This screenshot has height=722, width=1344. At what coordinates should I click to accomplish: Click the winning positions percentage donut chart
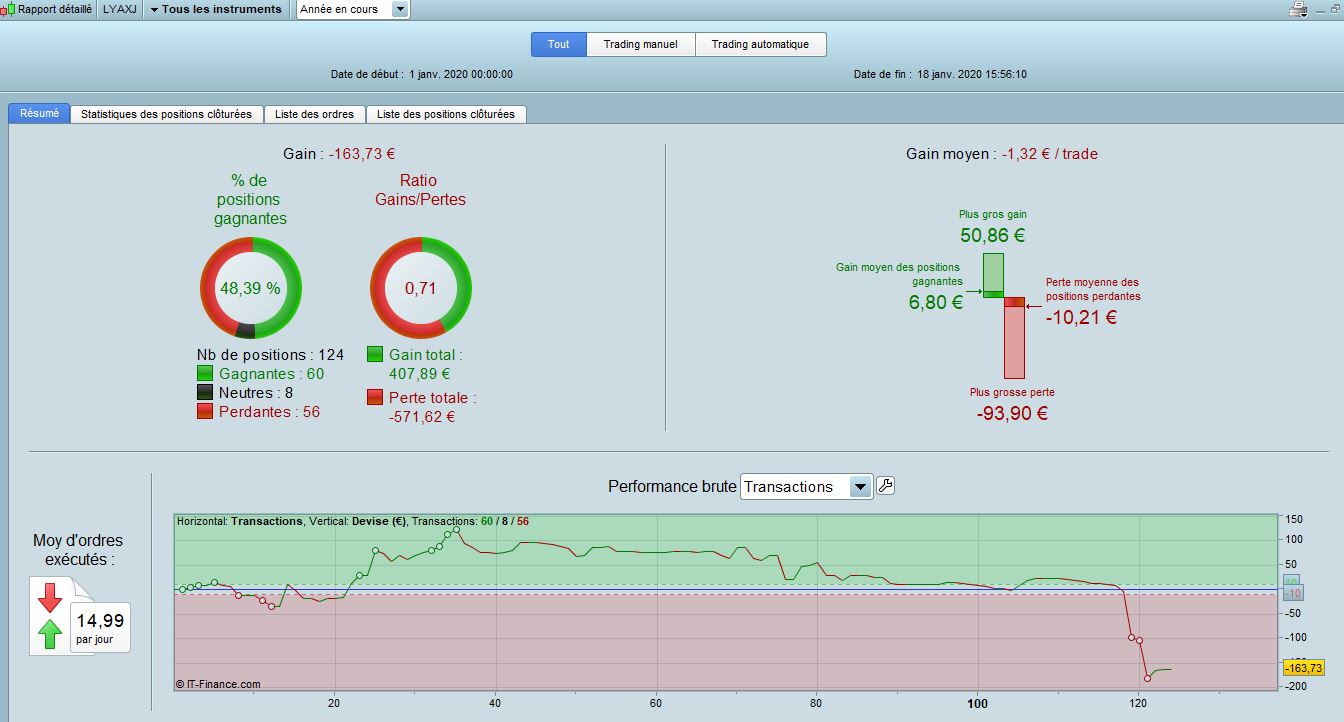point(250,288)
